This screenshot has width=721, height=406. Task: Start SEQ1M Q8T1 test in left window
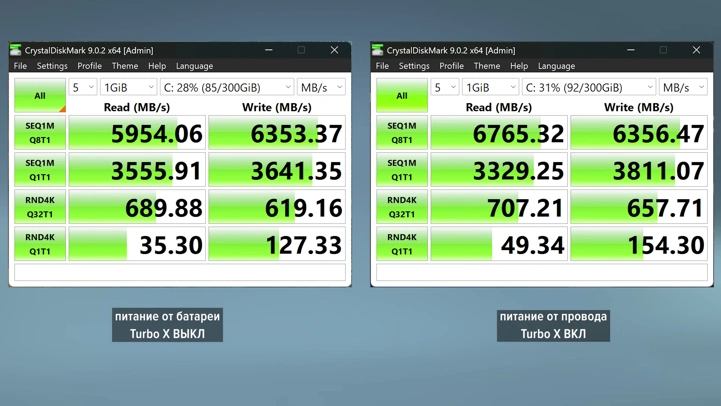click(x=40, y=132)
